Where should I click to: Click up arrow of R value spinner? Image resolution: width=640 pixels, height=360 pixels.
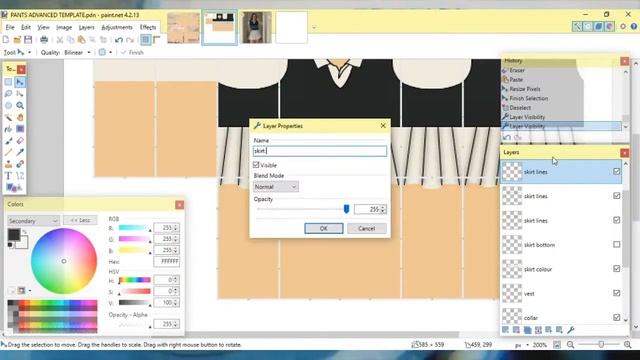click(176, 226)
